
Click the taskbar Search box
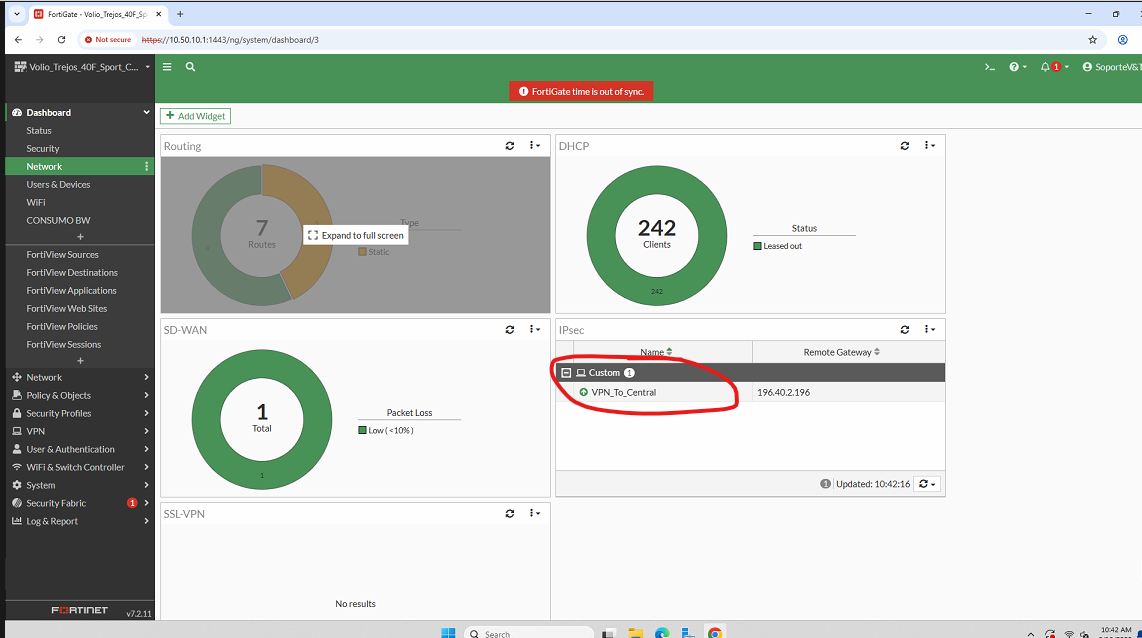(529, 633)
